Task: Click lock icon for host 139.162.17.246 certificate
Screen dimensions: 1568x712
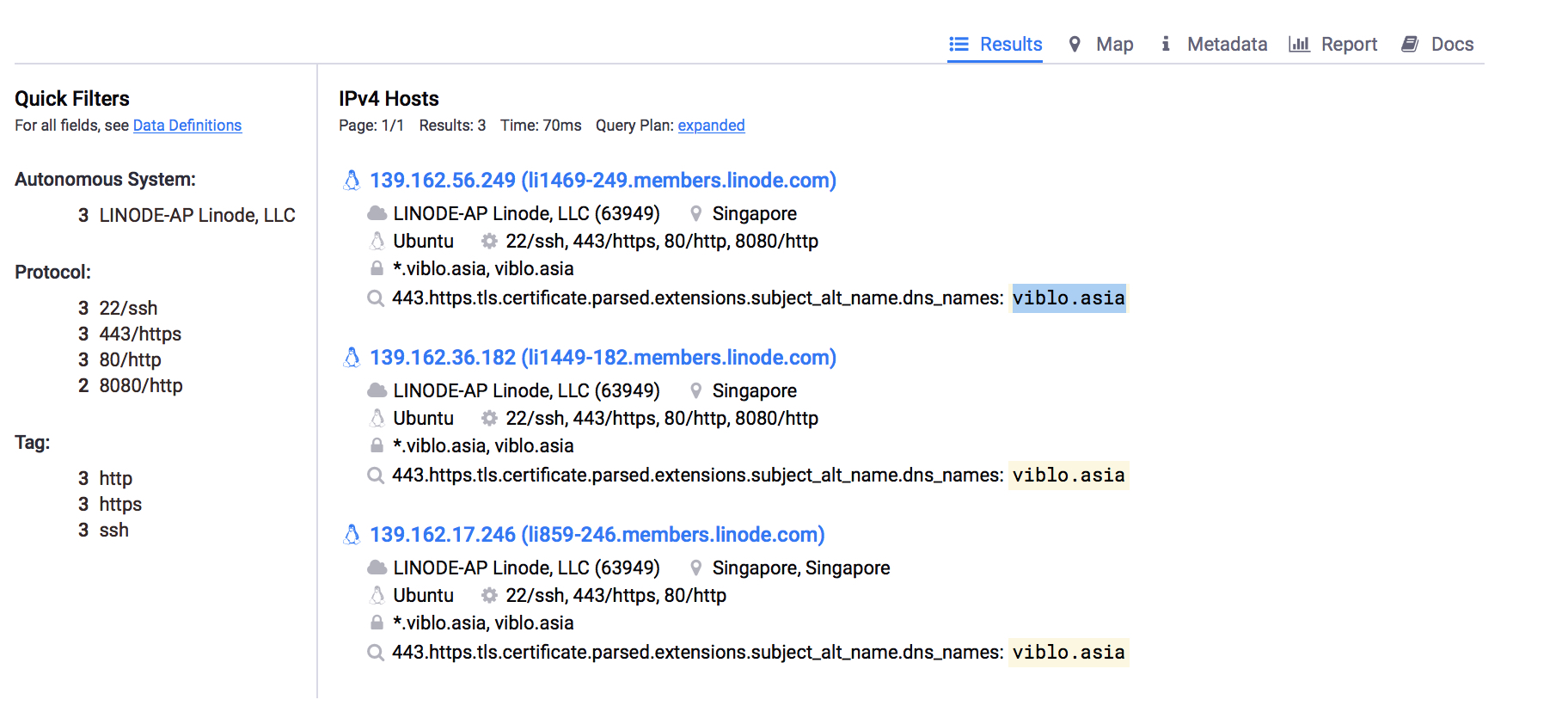Action: coord(377,623)
